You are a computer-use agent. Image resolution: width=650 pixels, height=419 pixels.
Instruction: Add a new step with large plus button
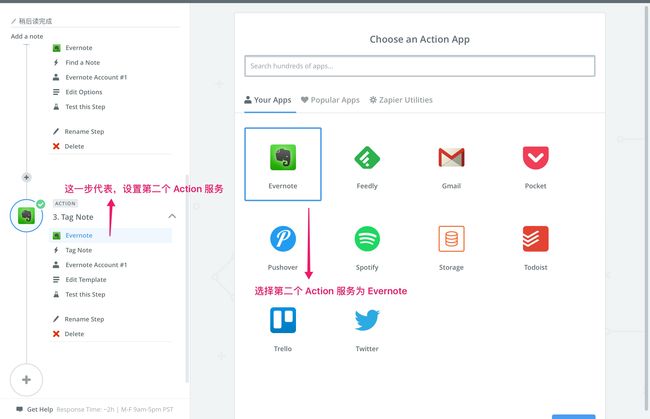click(26, 380)
